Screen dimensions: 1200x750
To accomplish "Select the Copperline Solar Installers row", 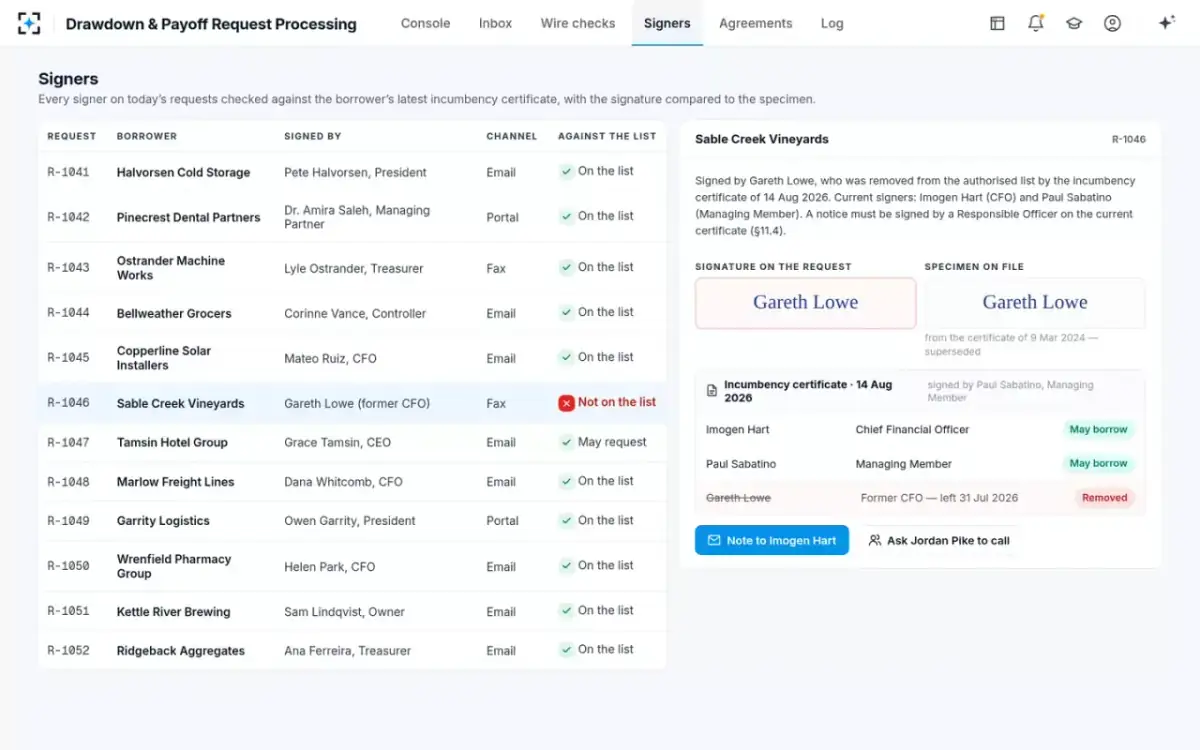I will click(x=352, y=358).
